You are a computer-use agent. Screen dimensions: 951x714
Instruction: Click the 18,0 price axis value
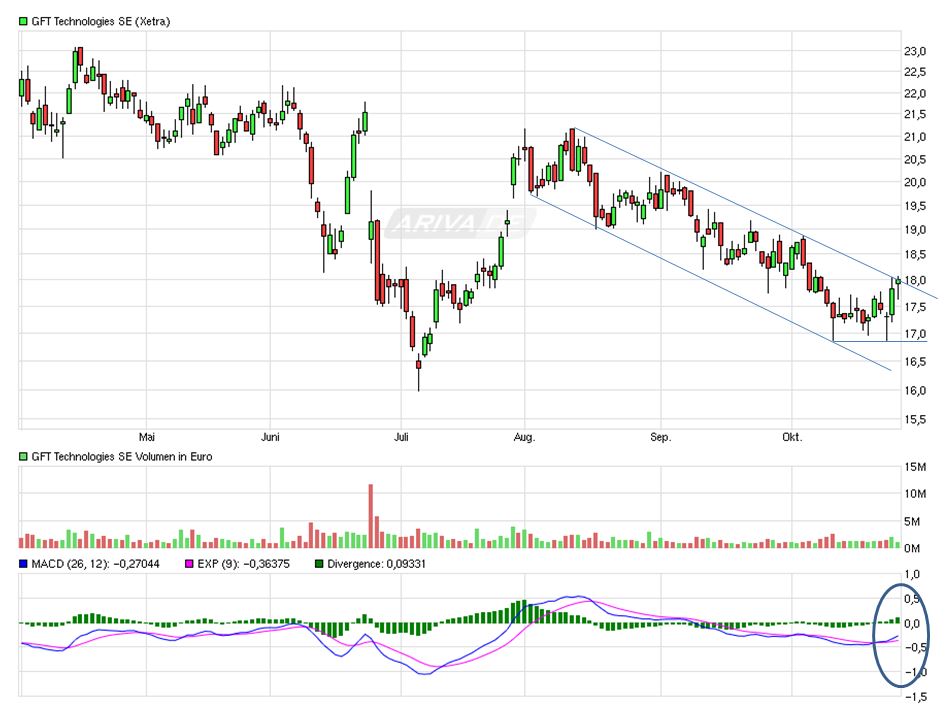click(x=915, y=280)
